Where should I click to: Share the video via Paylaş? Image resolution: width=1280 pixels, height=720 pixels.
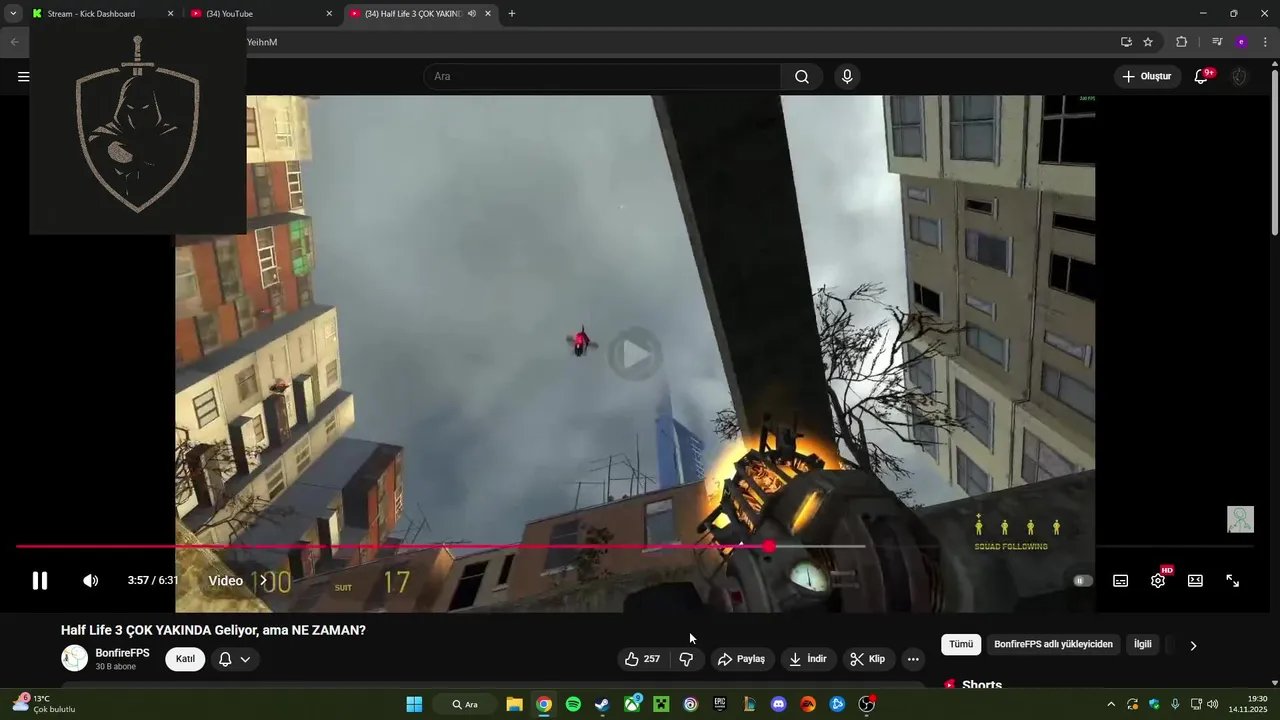[741, 659]
